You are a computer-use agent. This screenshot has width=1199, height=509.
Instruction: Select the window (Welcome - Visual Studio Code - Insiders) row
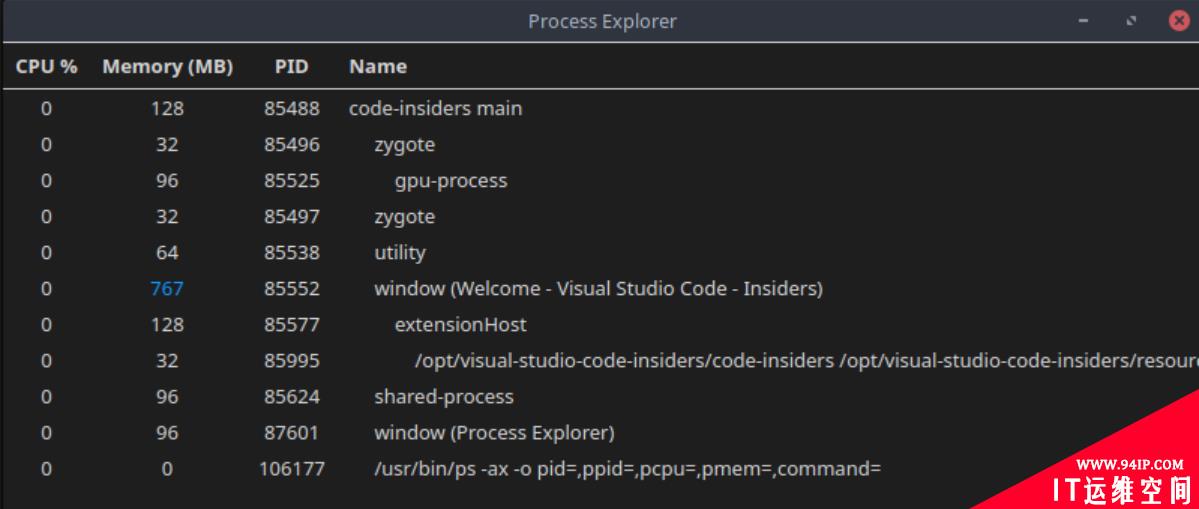pyautogui.click(x=600, y=288)
